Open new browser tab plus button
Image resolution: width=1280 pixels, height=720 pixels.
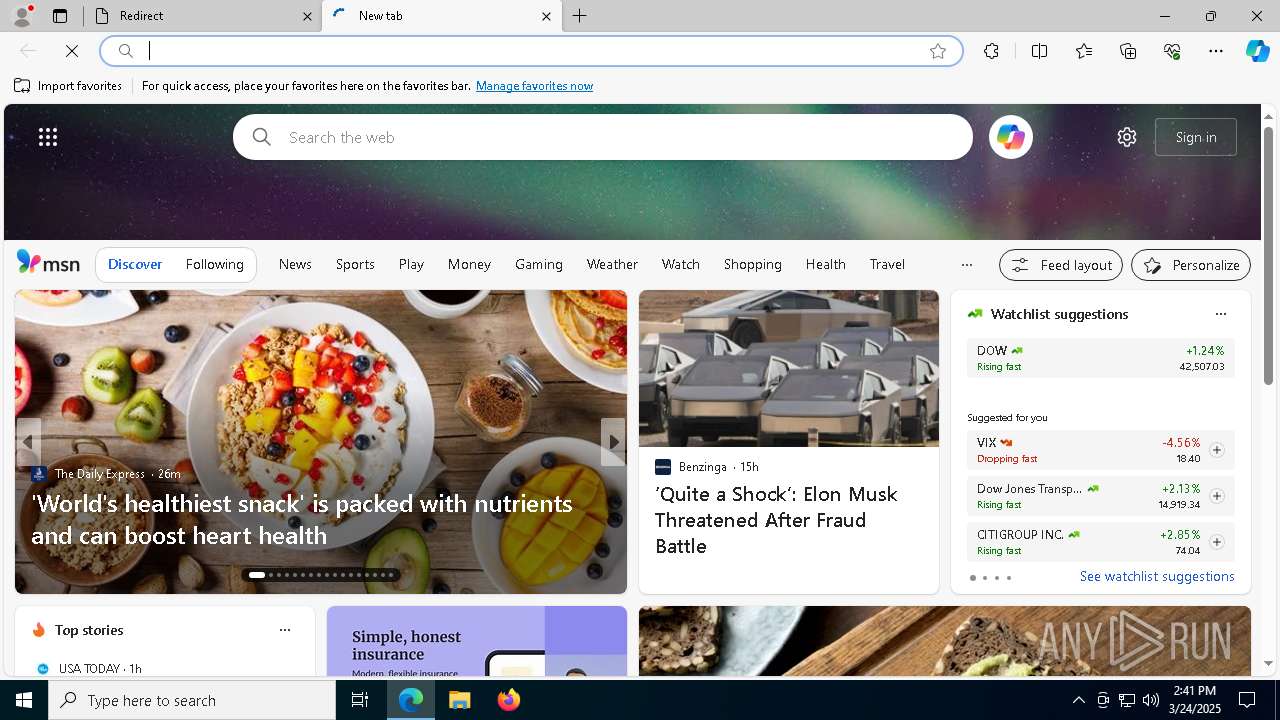coord(580,16)
